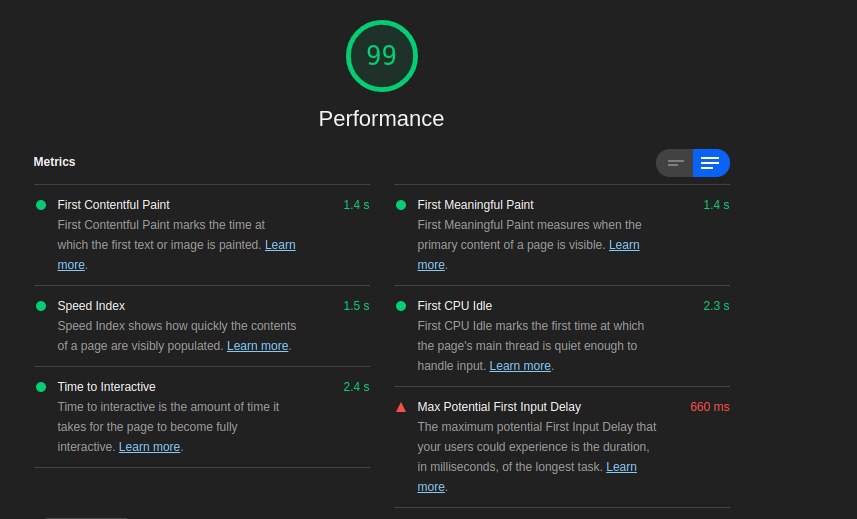This screenshot has width=857, height=519.
Task: Click the 660 ms Input Delay value
Action: (x=709, y=407)
